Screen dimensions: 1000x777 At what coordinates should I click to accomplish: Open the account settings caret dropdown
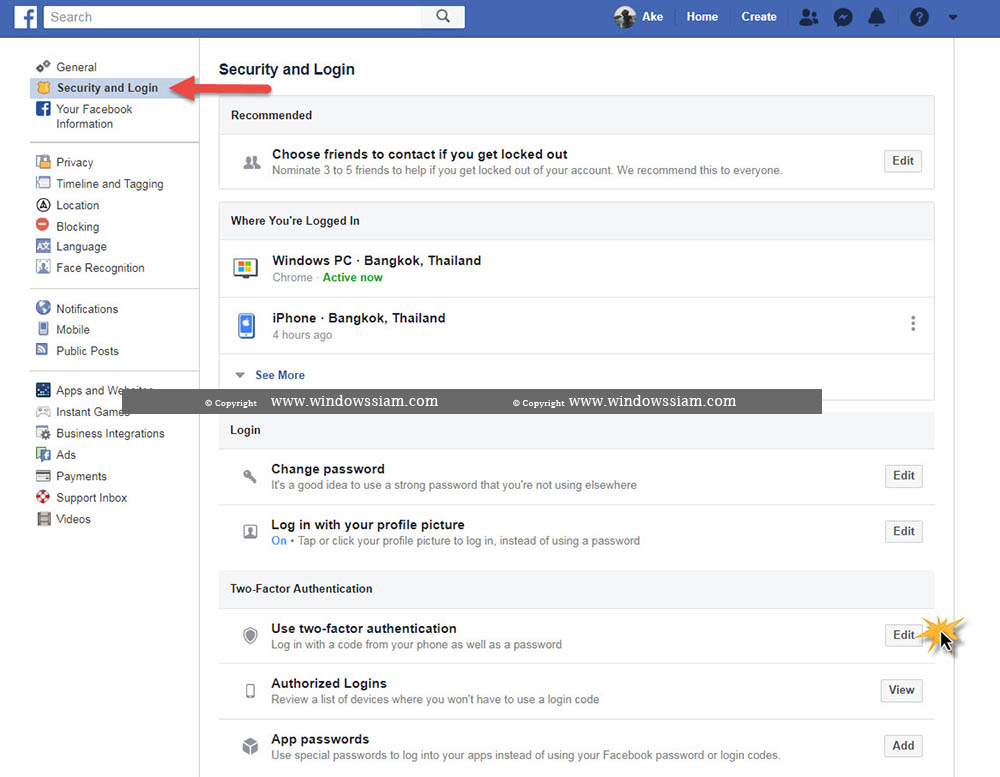coord(952,17)
